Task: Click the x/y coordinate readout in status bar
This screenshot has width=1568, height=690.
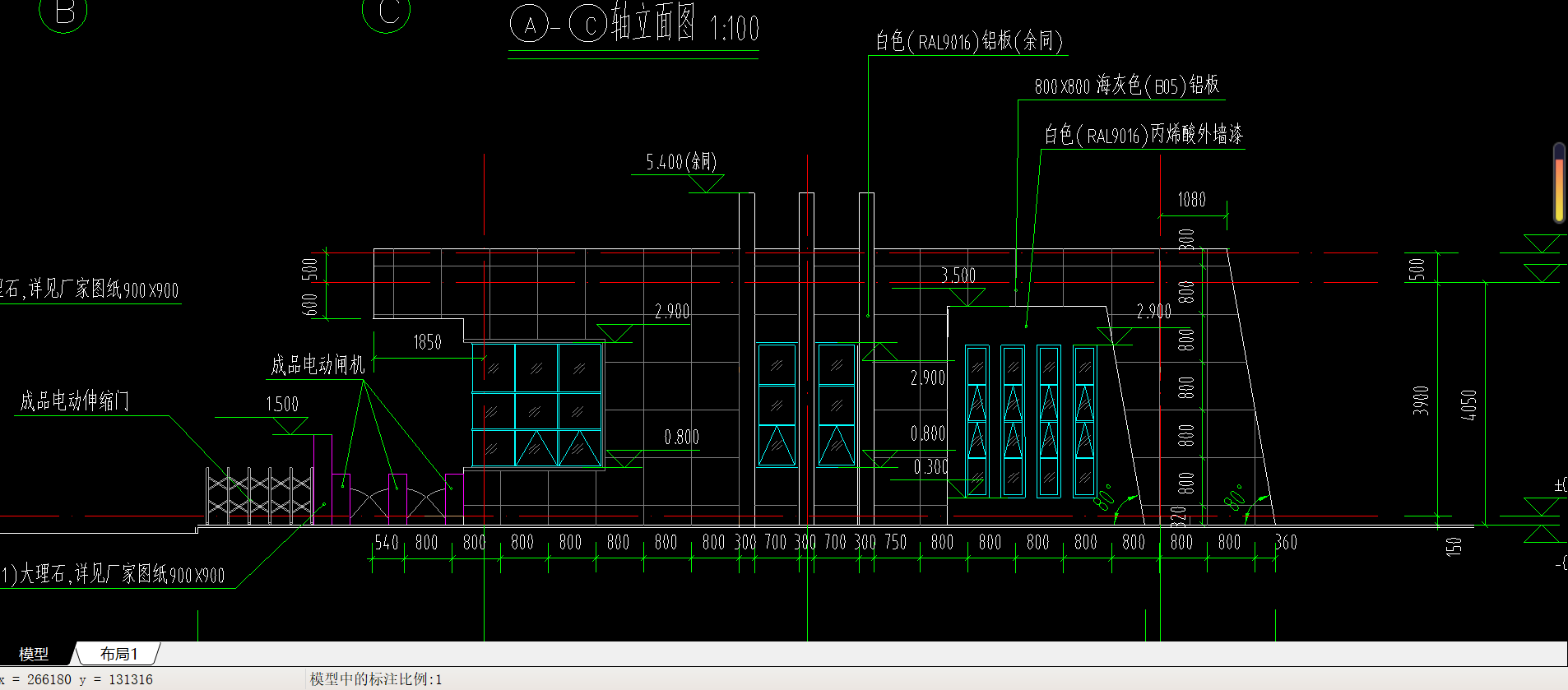Action: coord(77,679)
